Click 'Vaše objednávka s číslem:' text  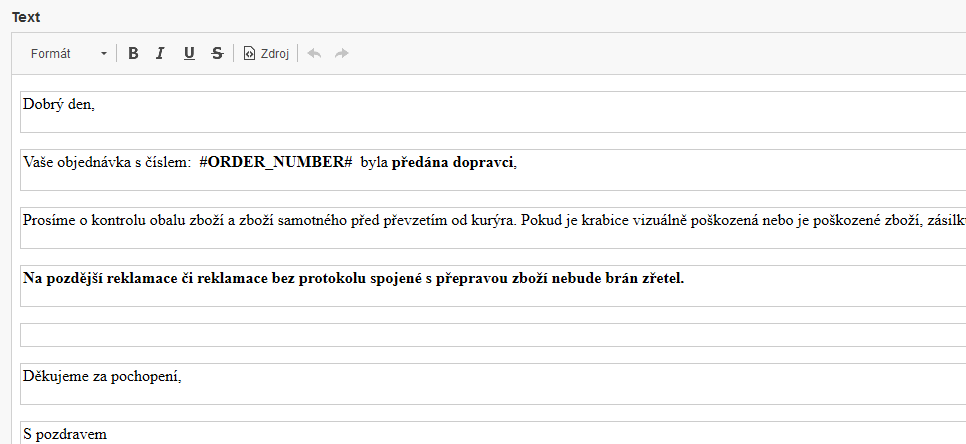(x=106, y=162)
